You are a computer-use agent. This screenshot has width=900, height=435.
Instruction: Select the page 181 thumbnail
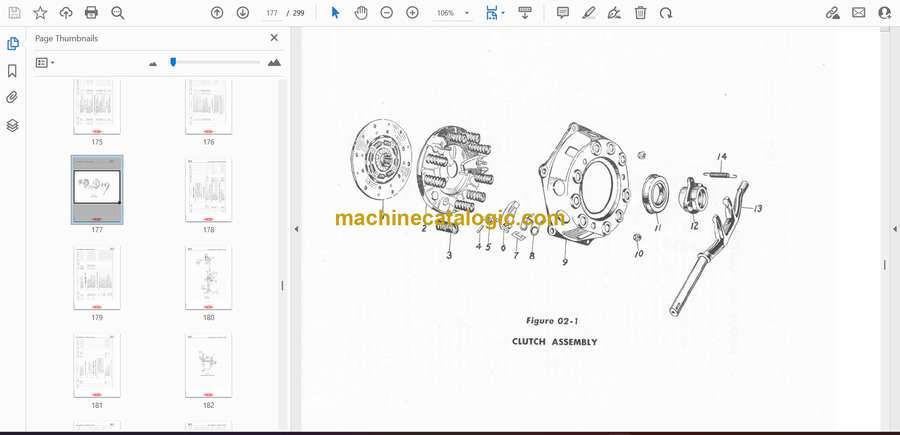97,366
